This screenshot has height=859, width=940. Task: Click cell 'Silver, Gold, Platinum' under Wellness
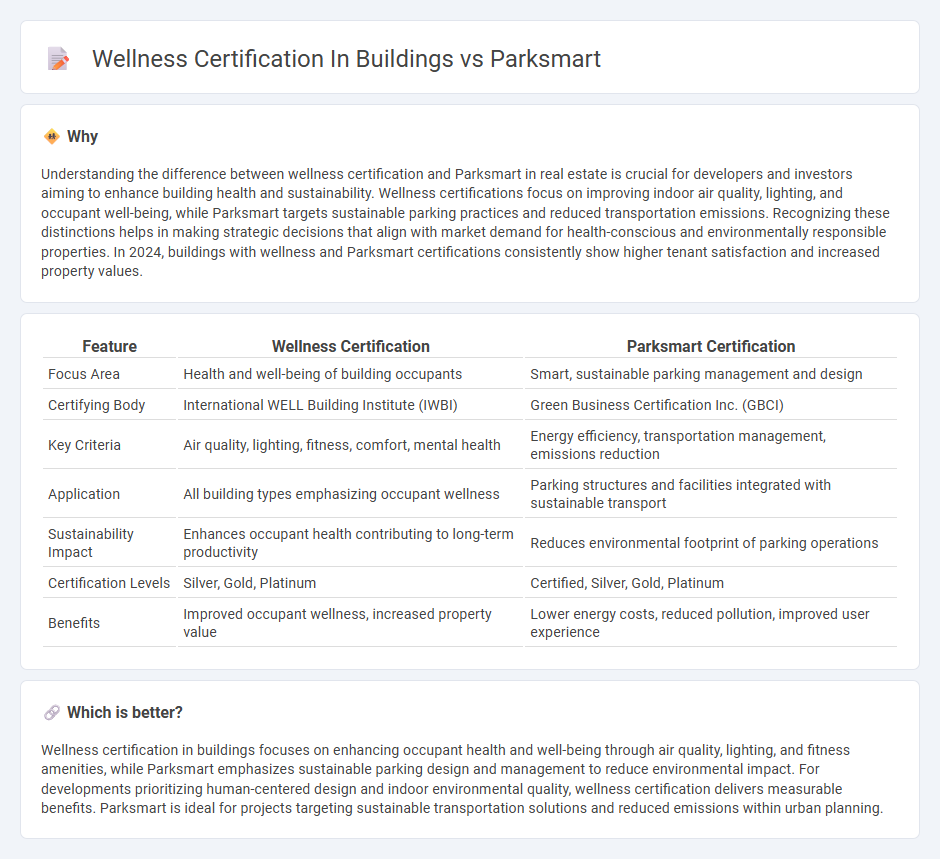pyautogui.click(x=249, y=583)
